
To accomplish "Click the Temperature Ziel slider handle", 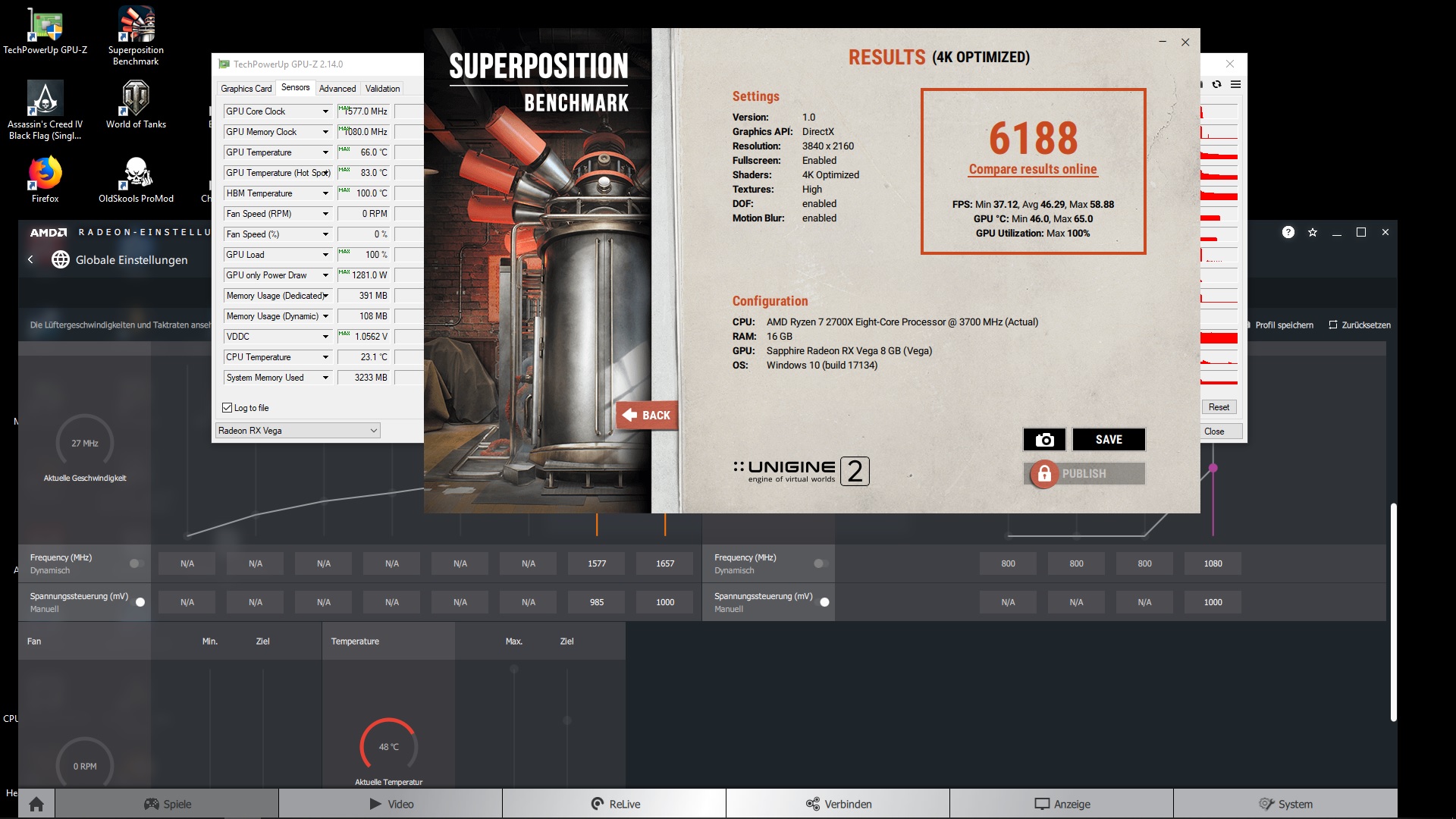I will pyautogui.click(x=567, y=720).
